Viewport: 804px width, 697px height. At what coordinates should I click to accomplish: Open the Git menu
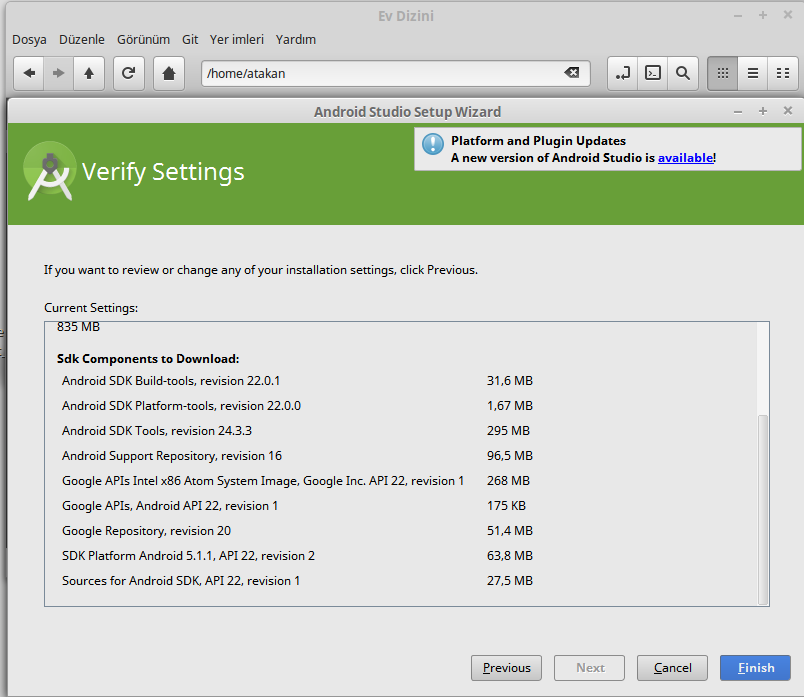[x=190, y=39]
